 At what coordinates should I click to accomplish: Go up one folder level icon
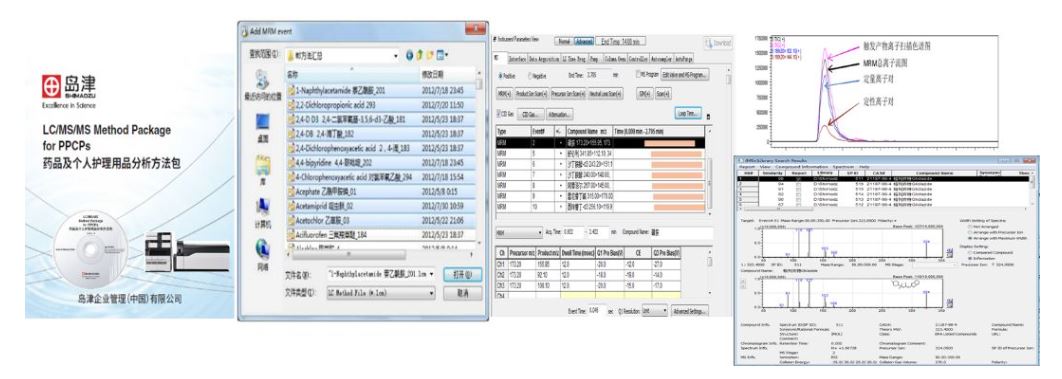click(x=420, y=55)
